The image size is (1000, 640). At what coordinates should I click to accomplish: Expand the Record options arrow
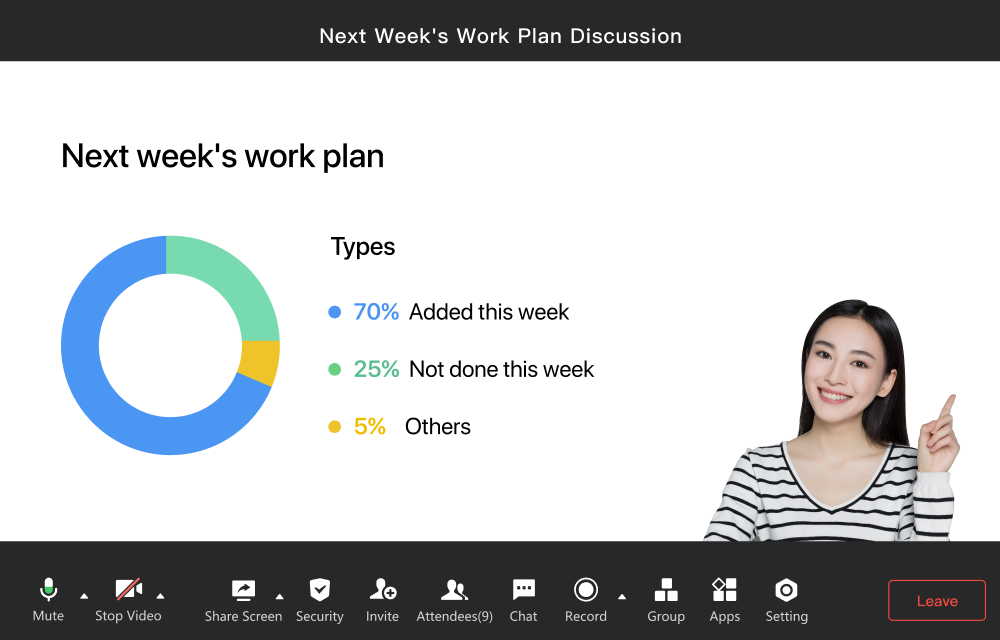(x=622, y=597)
